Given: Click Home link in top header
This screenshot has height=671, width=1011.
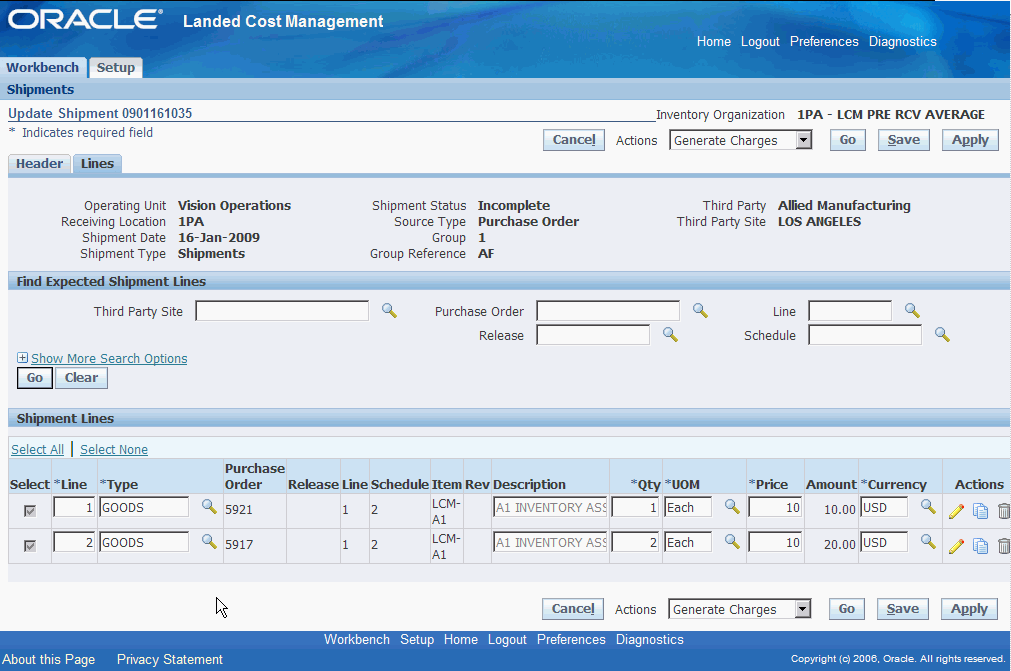Looking at the screenshot, I should click(x=714, y=41).
